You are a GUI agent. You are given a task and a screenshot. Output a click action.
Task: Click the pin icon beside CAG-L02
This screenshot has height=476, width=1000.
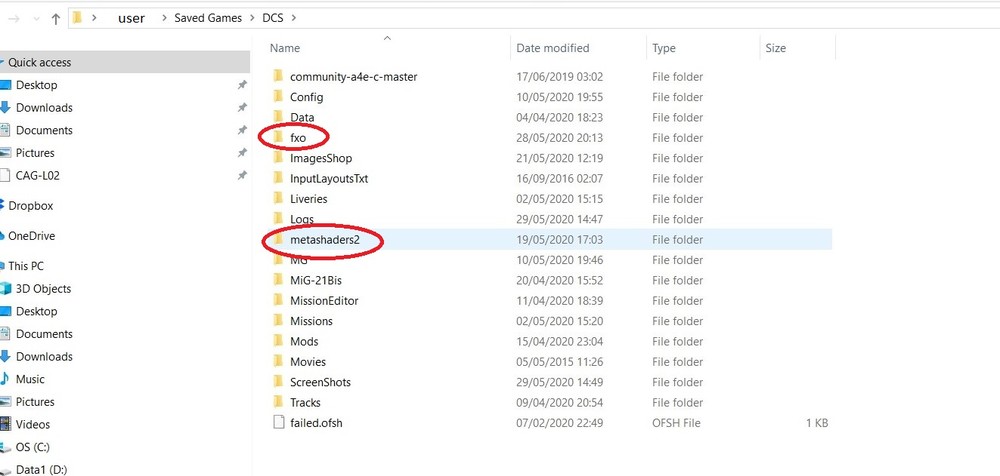241,175
